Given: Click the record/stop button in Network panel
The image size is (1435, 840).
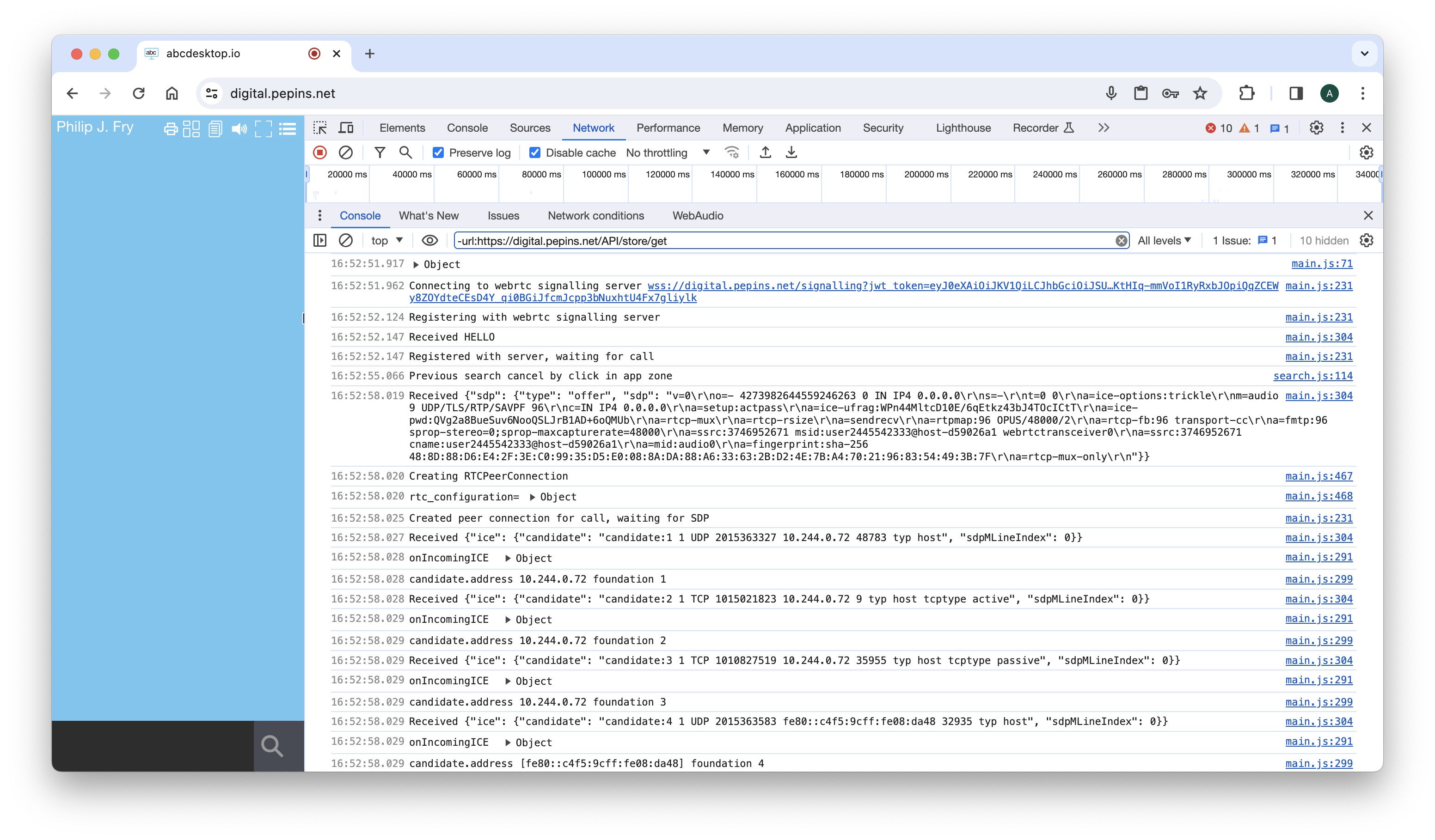Looking at the screenshot, I should (x=320, y=152).
